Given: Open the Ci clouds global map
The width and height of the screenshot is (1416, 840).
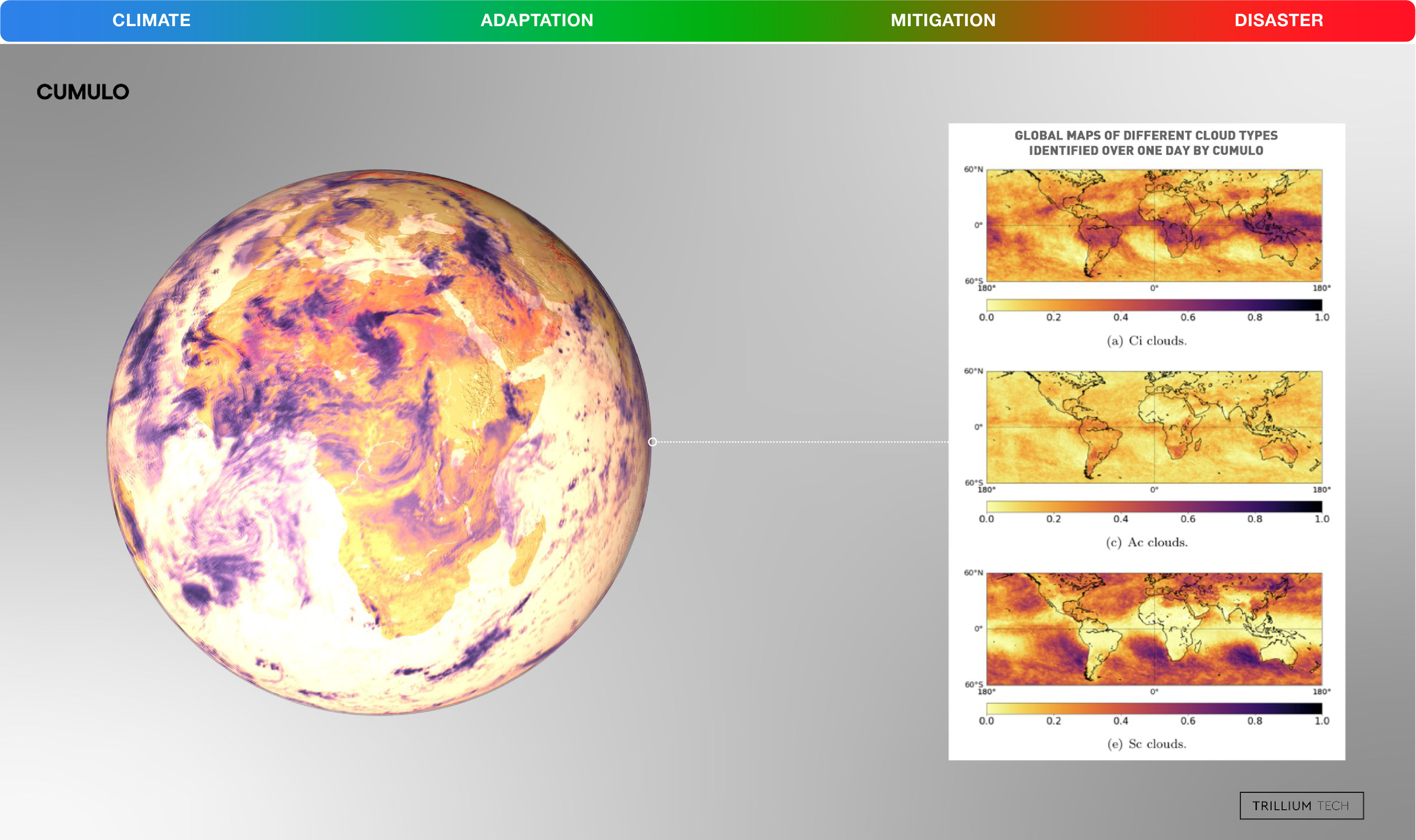Looking at the screenshot, I should coord(1154,225).
